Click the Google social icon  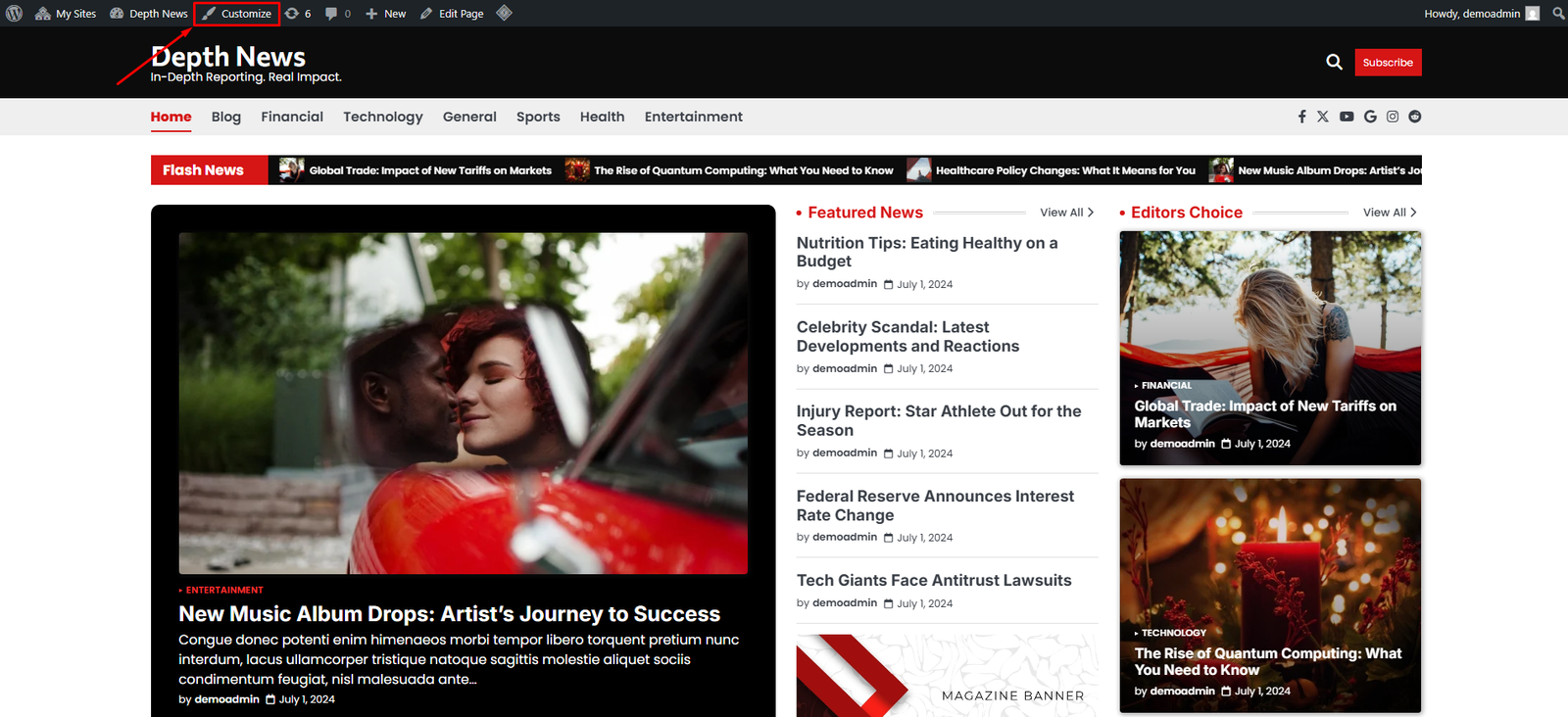1370,117
